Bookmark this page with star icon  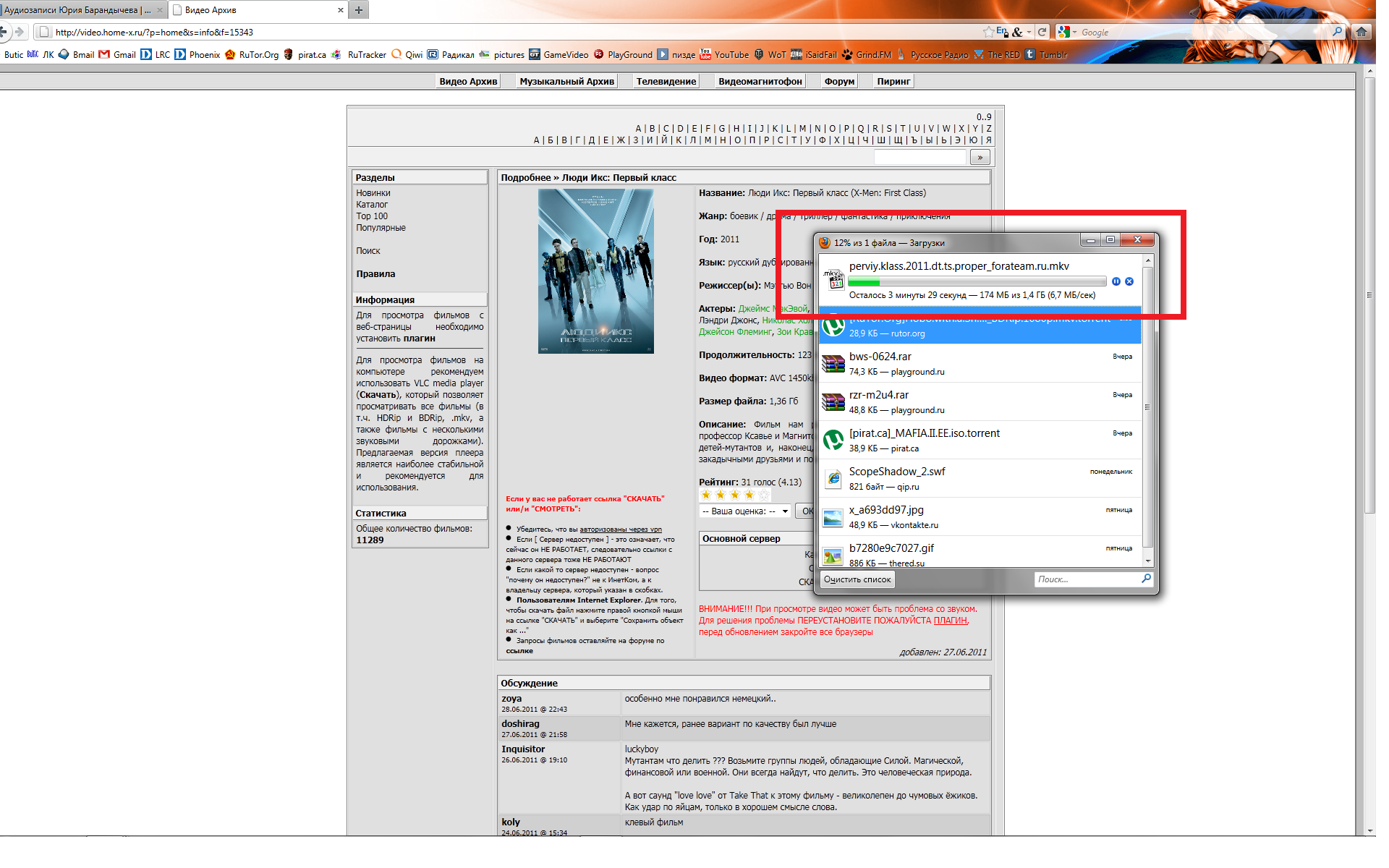pos(988,32)
